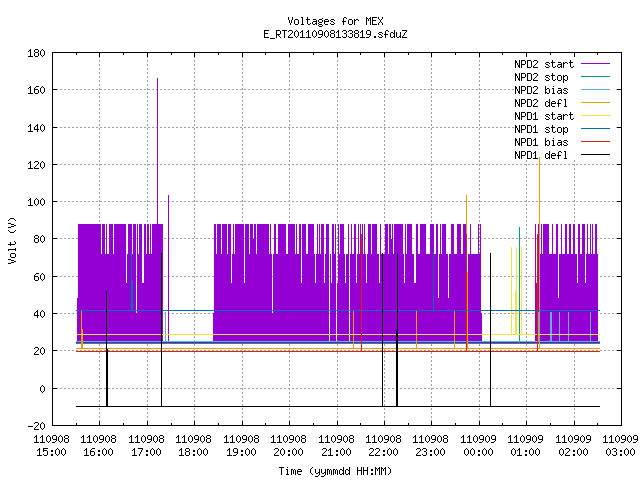Click the yellow NPD1 start legend line sample
This screenshot has height=480, width=640.
click(x=595, y=116)
